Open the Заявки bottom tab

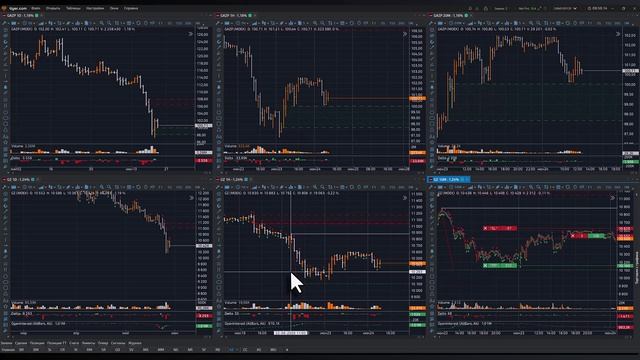[7, 343]
